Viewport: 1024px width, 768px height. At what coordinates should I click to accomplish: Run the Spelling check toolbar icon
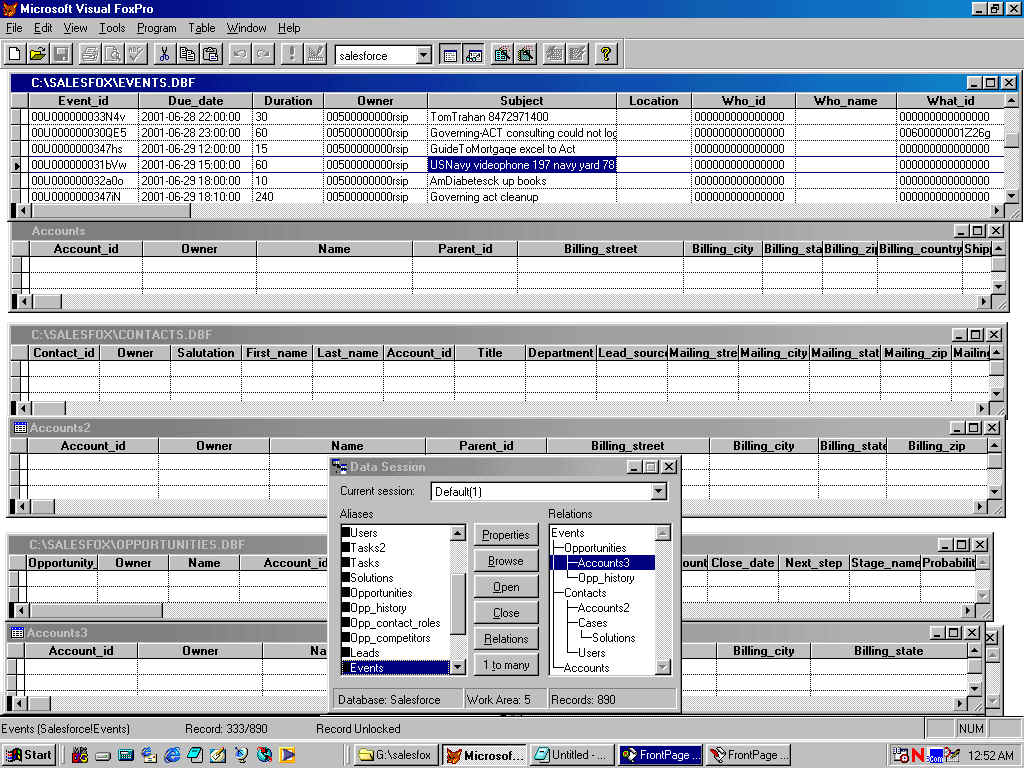coord(136,54)
